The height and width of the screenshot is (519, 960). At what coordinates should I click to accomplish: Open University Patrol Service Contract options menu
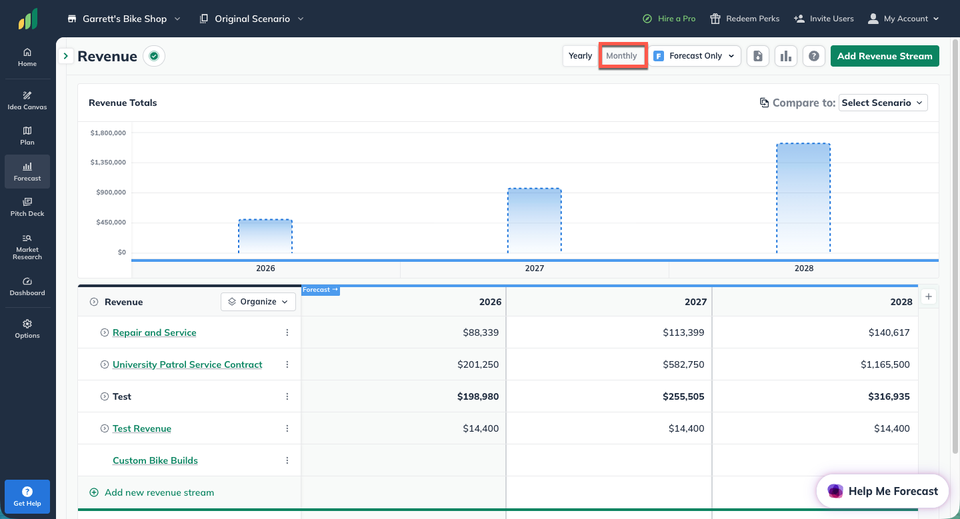(x=287, y=364)
